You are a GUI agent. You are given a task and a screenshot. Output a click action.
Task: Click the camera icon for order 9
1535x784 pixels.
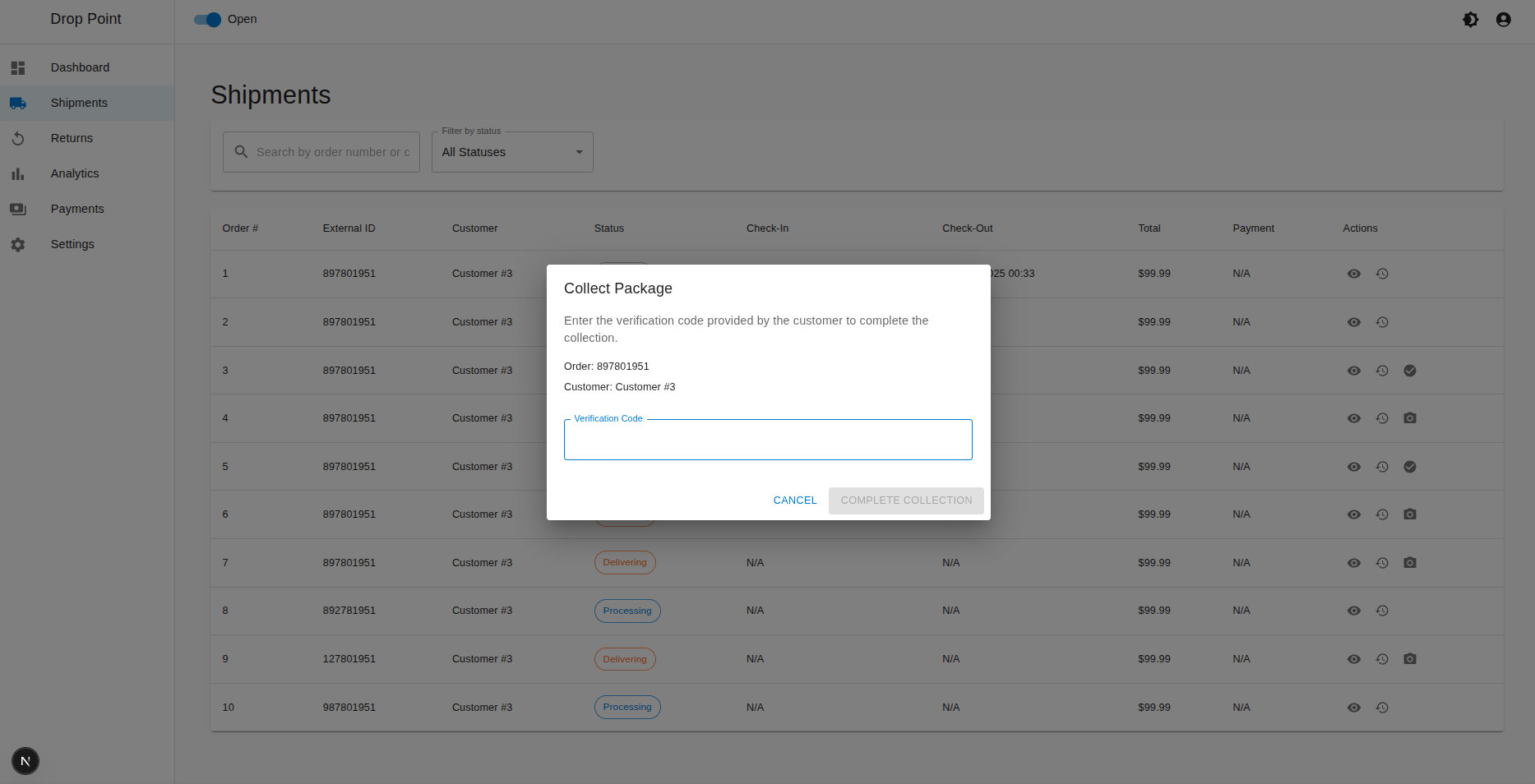pyautogui.click(x=1410, y=659)
